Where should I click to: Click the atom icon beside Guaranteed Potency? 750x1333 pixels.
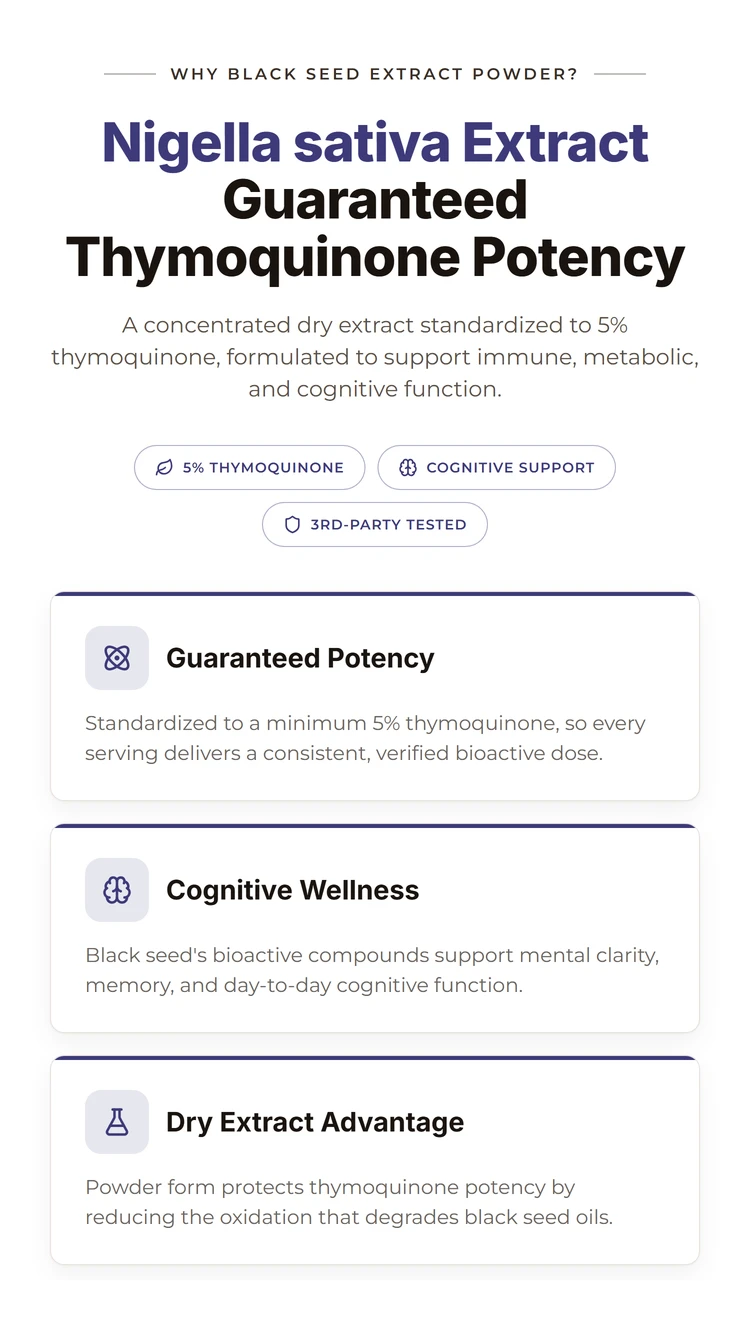tap(117, 658)
